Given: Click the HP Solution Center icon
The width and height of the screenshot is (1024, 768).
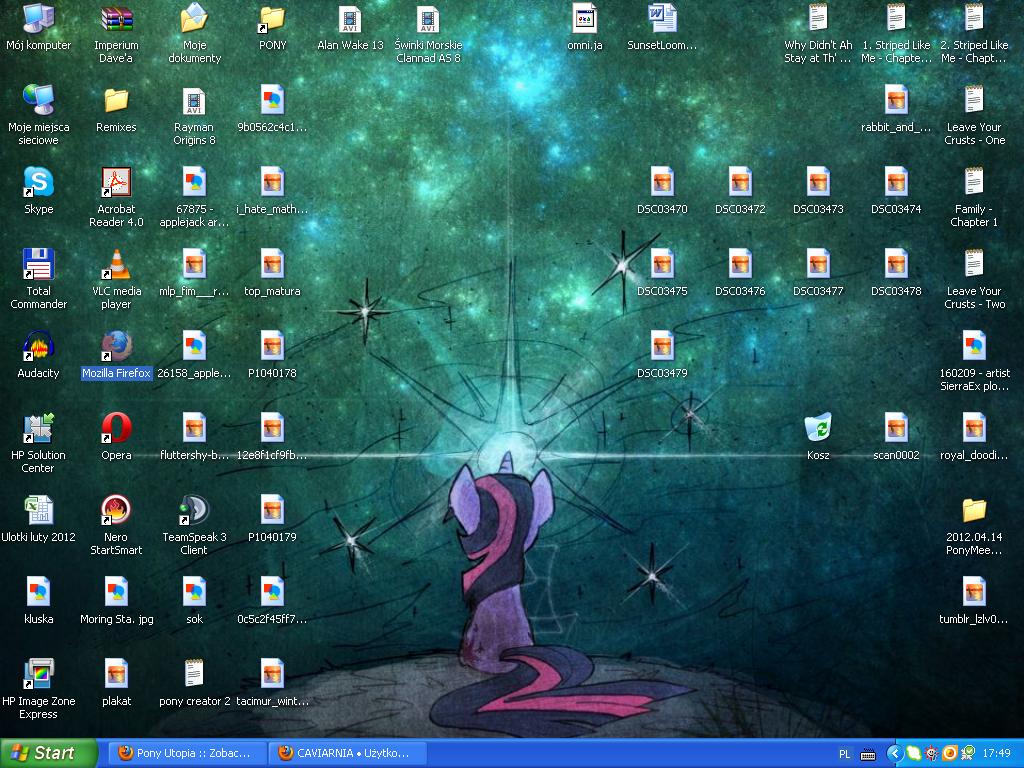Looking at the screenshot, I should (x=38, y=429).
